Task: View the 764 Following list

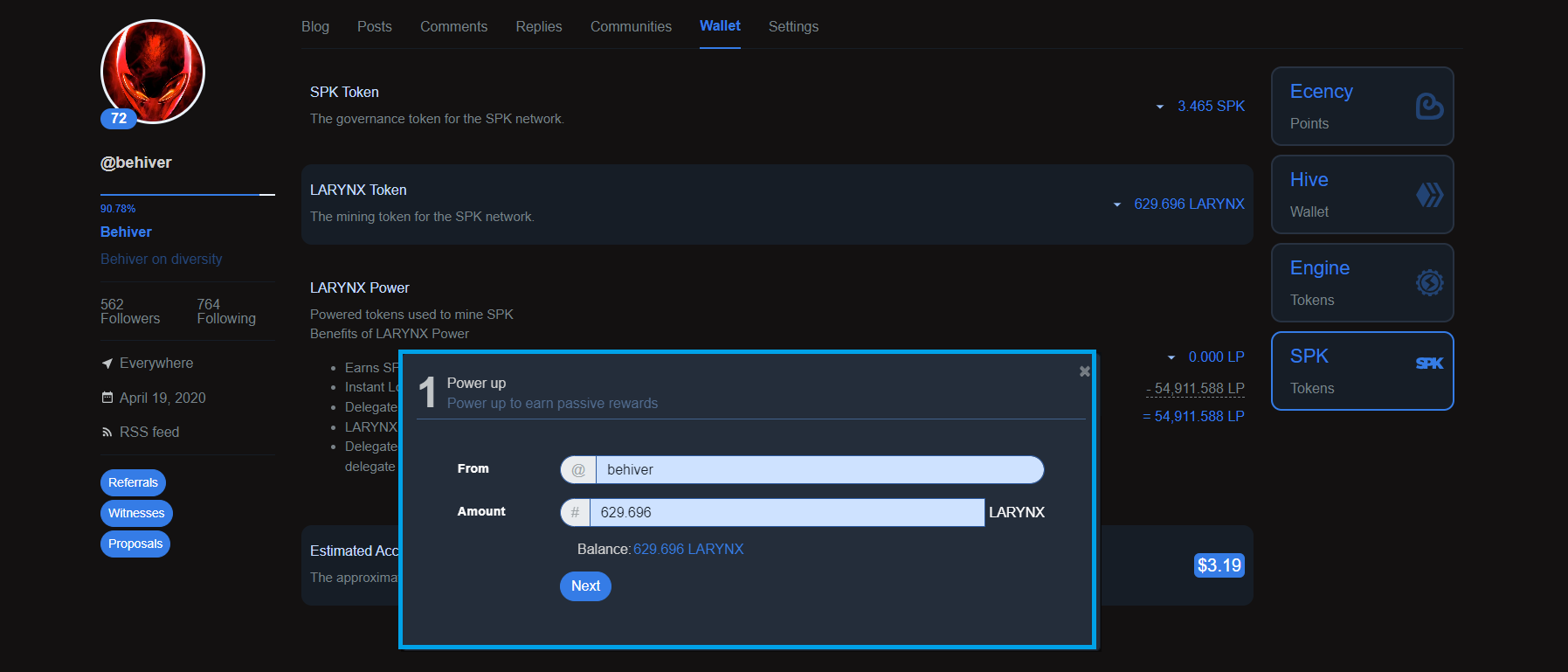Action: [x=226, y=311]
